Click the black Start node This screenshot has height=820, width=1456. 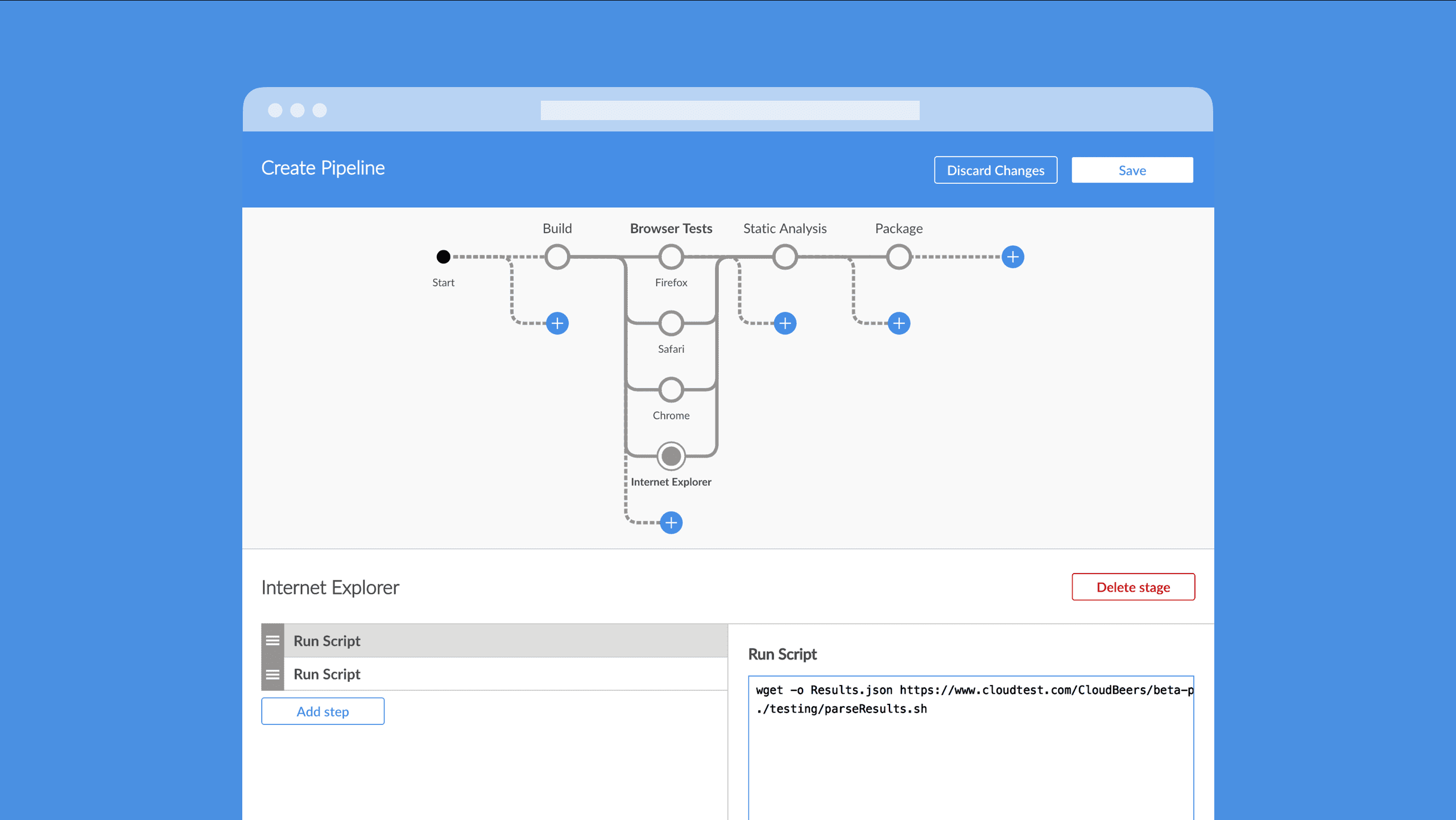444,257
